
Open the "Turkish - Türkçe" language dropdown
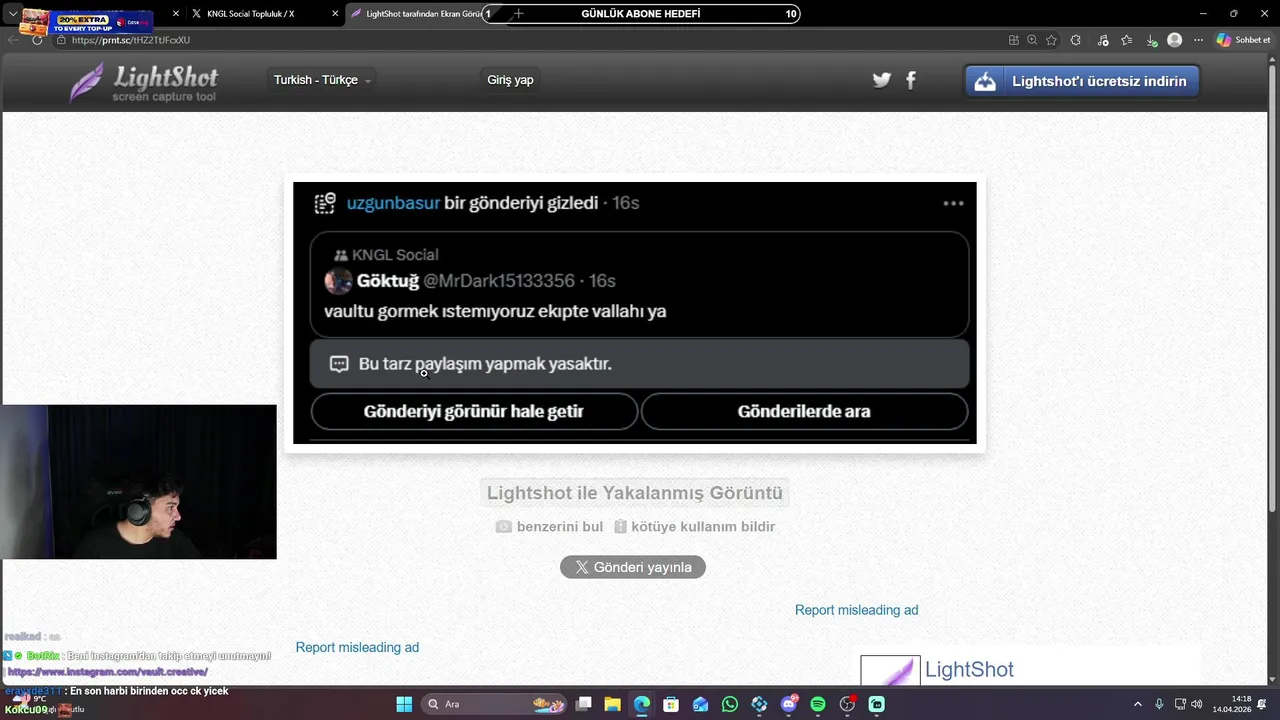tap(322, 80)
